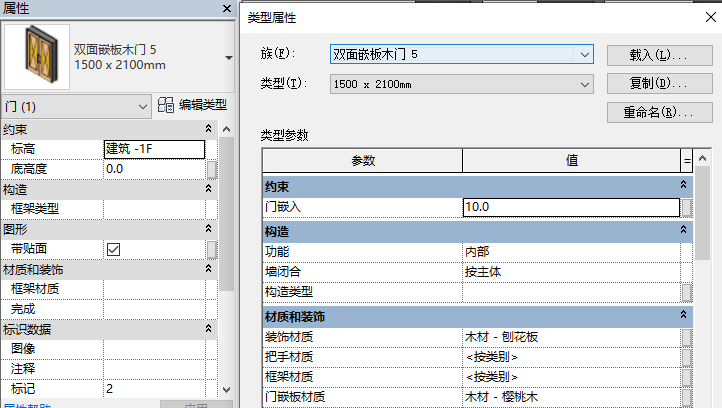Click the type 框架材质 value <按类别>
The height and width of the screenshot is (408, 722).
point(571,377)
